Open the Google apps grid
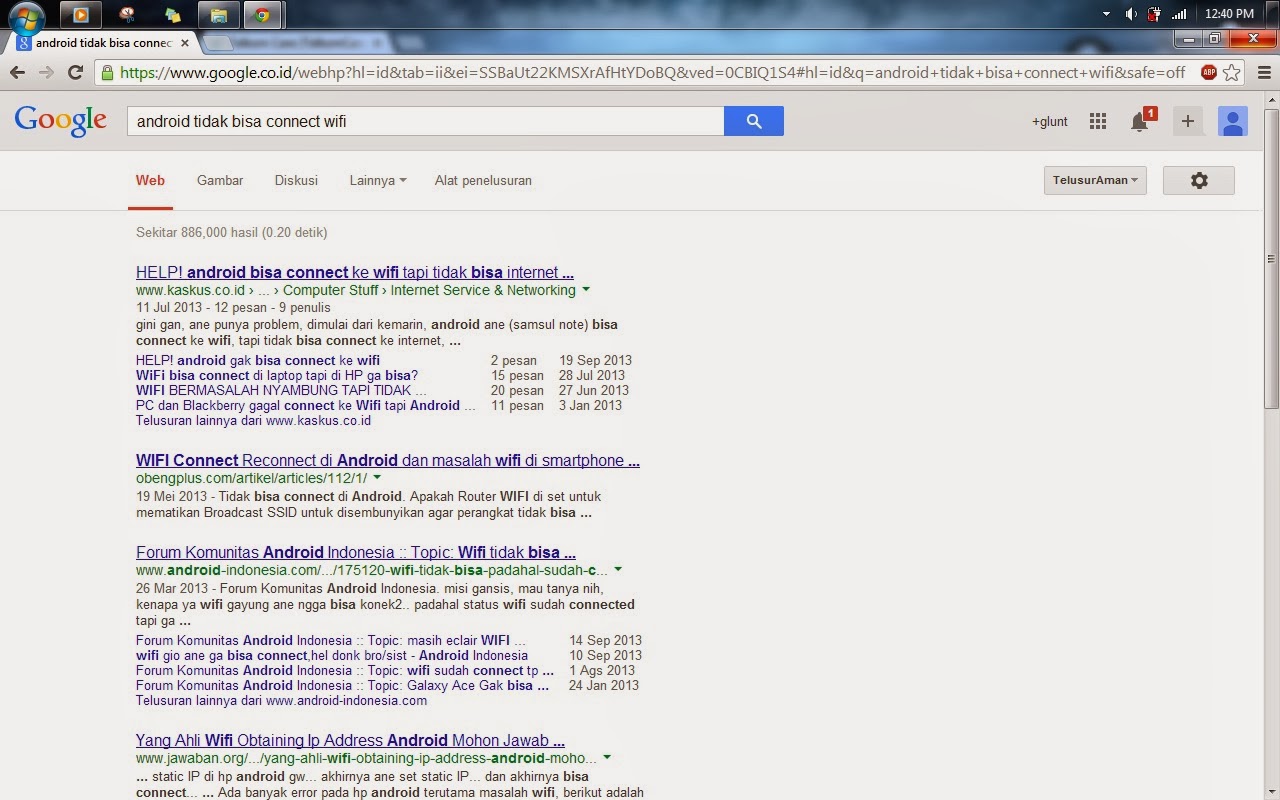1280x800 pixels. (1098, 121)
